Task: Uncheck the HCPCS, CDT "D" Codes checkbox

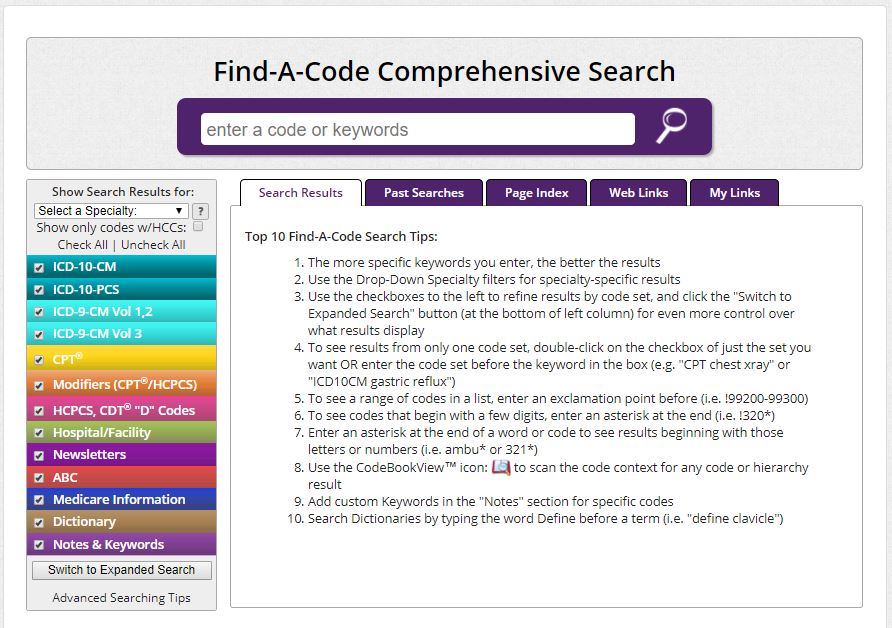Action: click(39, 411)
